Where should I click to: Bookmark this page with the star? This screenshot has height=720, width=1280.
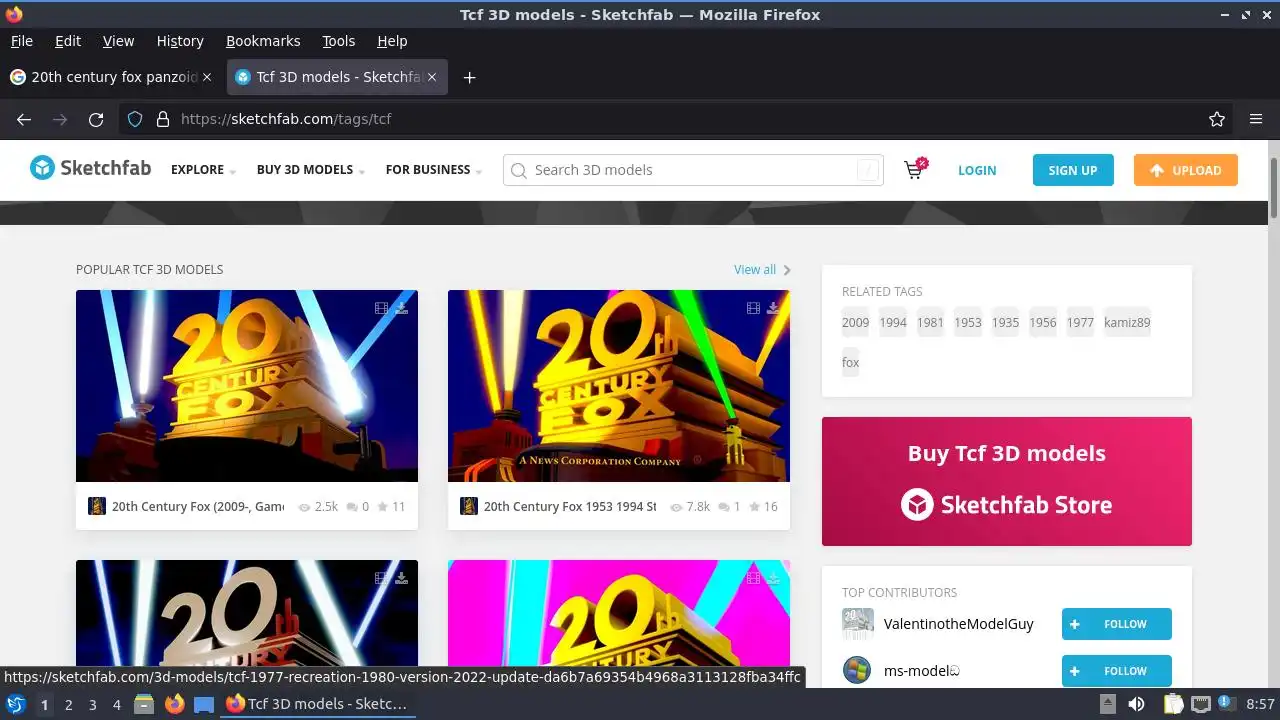click(1217, 119)
